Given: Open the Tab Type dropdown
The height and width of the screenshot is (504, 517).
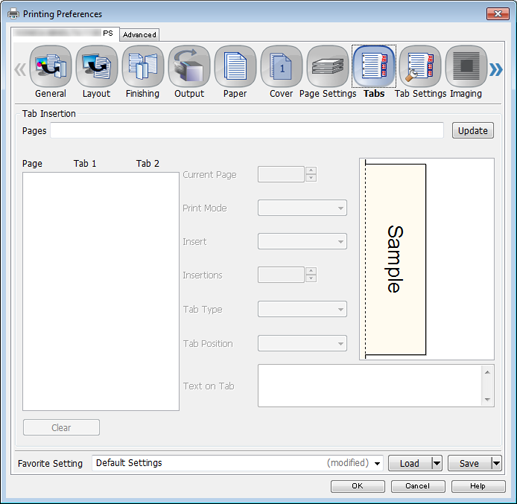Looking at the screenshot, I should (302, 309).
